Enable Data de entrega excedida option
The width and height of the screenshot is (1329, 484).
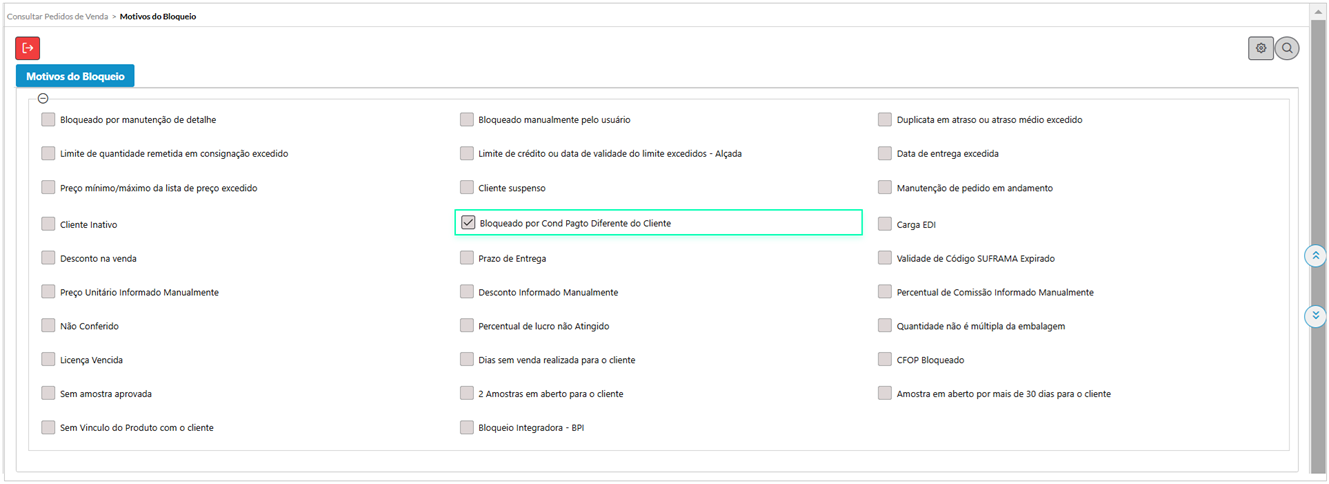click(885, 154)
